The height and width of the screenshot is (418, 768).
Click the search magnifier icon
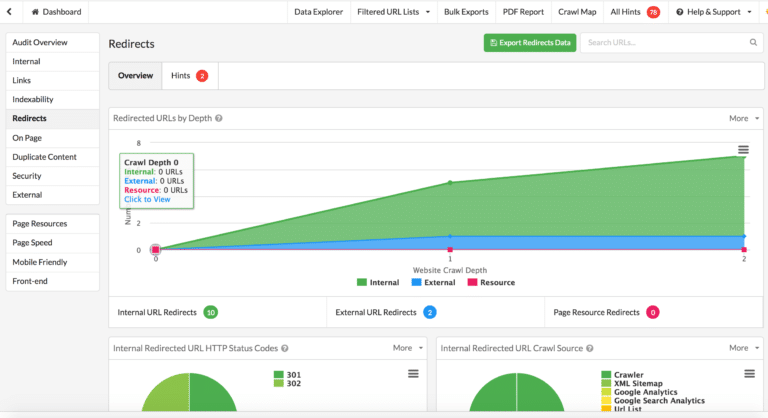point(753,43)
